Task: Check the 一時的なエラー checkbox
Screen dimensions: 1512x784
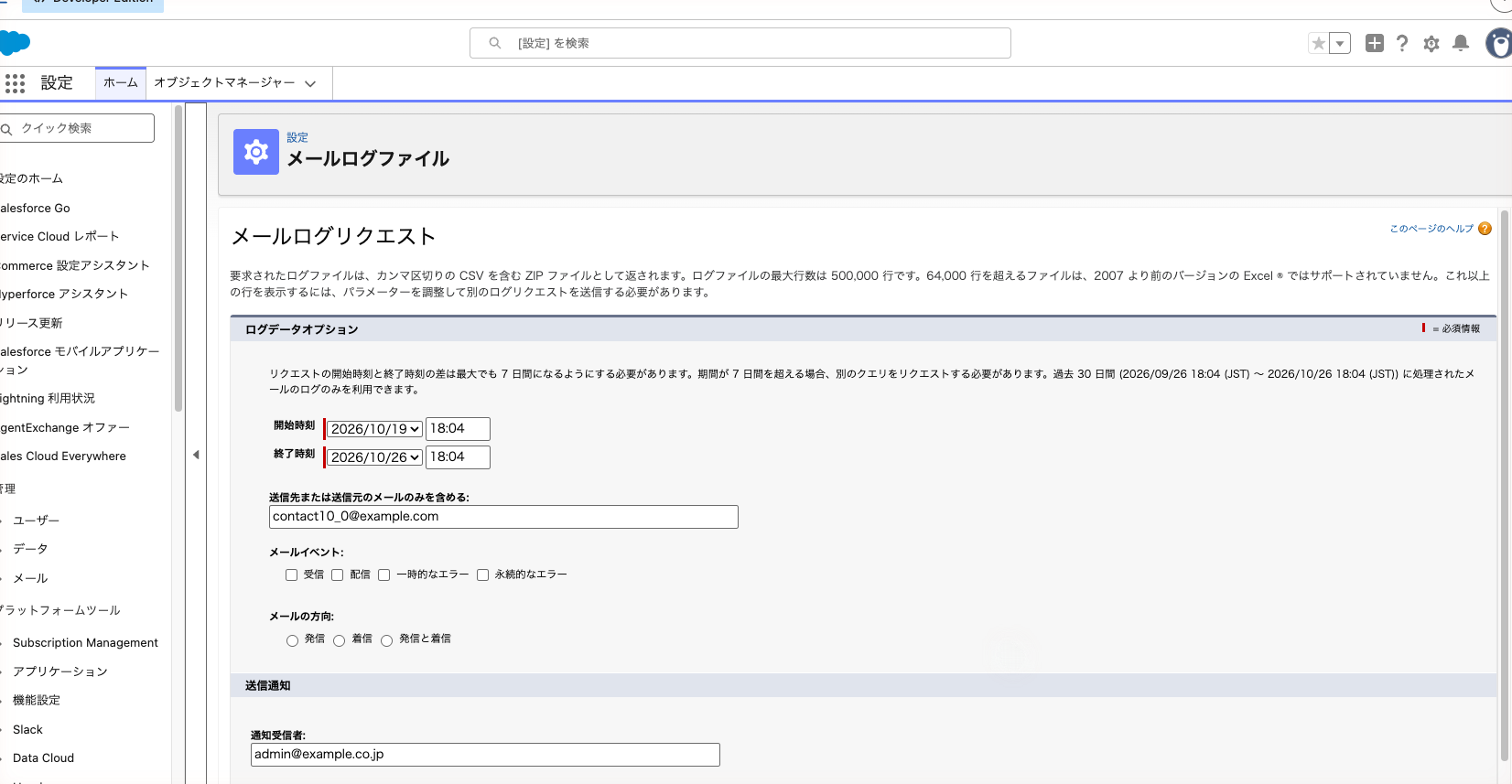Action: 383,575
